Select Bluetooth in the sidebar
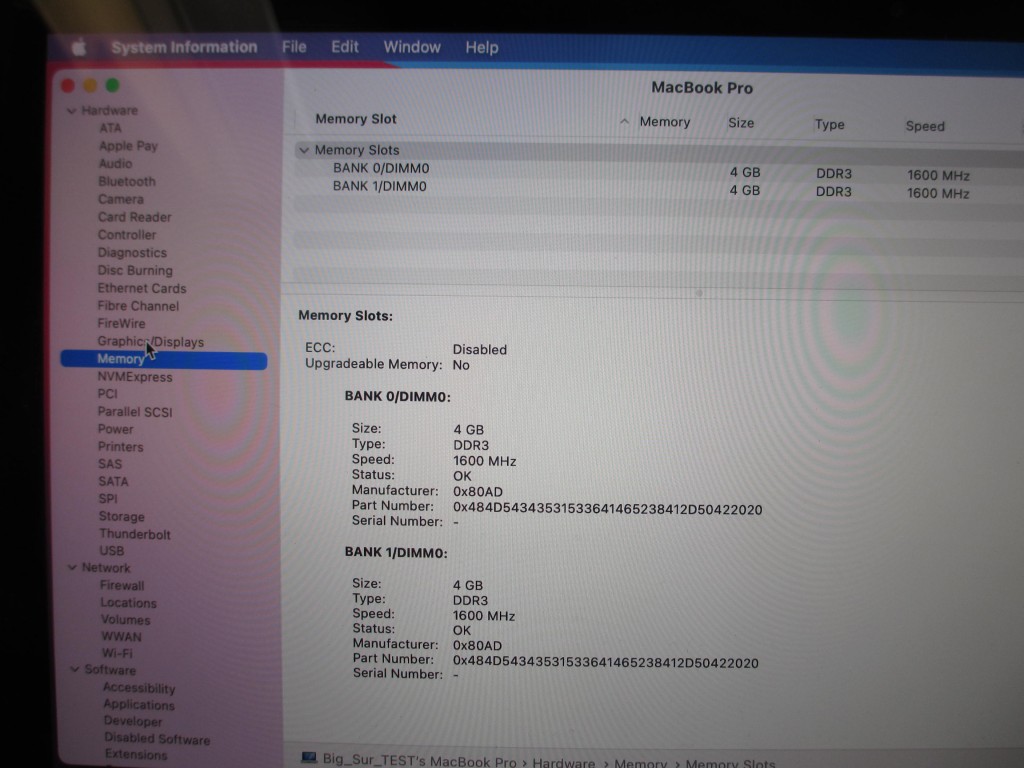 (127, 181)
